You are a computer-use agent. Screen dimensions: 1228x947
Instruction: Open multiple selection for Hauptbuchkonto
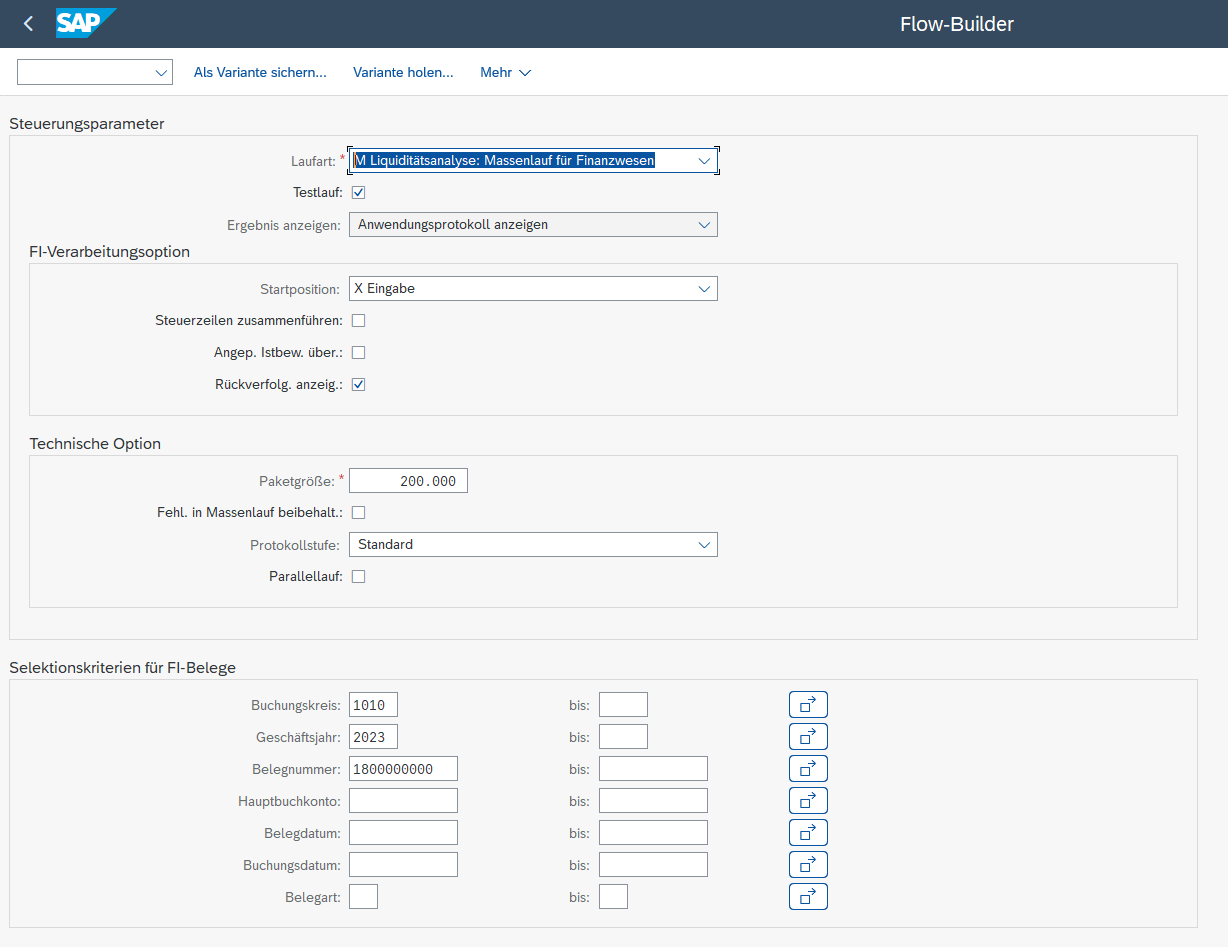[x=808, y=801]
